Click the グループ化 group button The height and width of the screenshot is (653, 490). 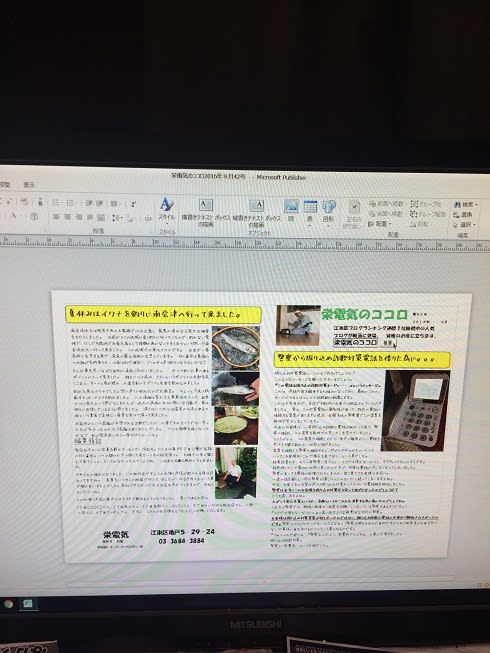point(426,204)
